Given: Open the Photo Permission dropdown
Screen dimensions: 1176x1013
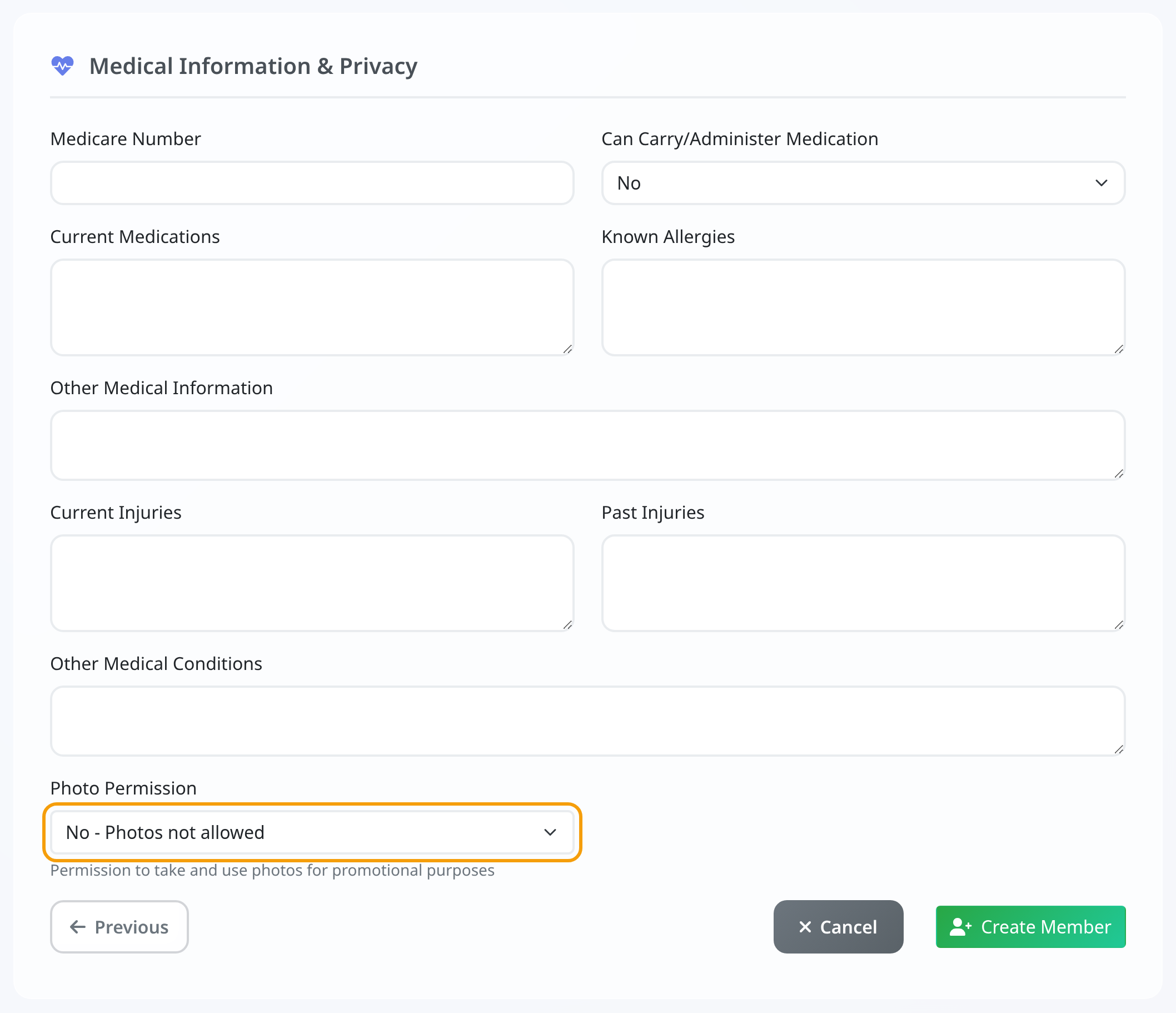Looking at the screenshot, I should coord(312,832).
